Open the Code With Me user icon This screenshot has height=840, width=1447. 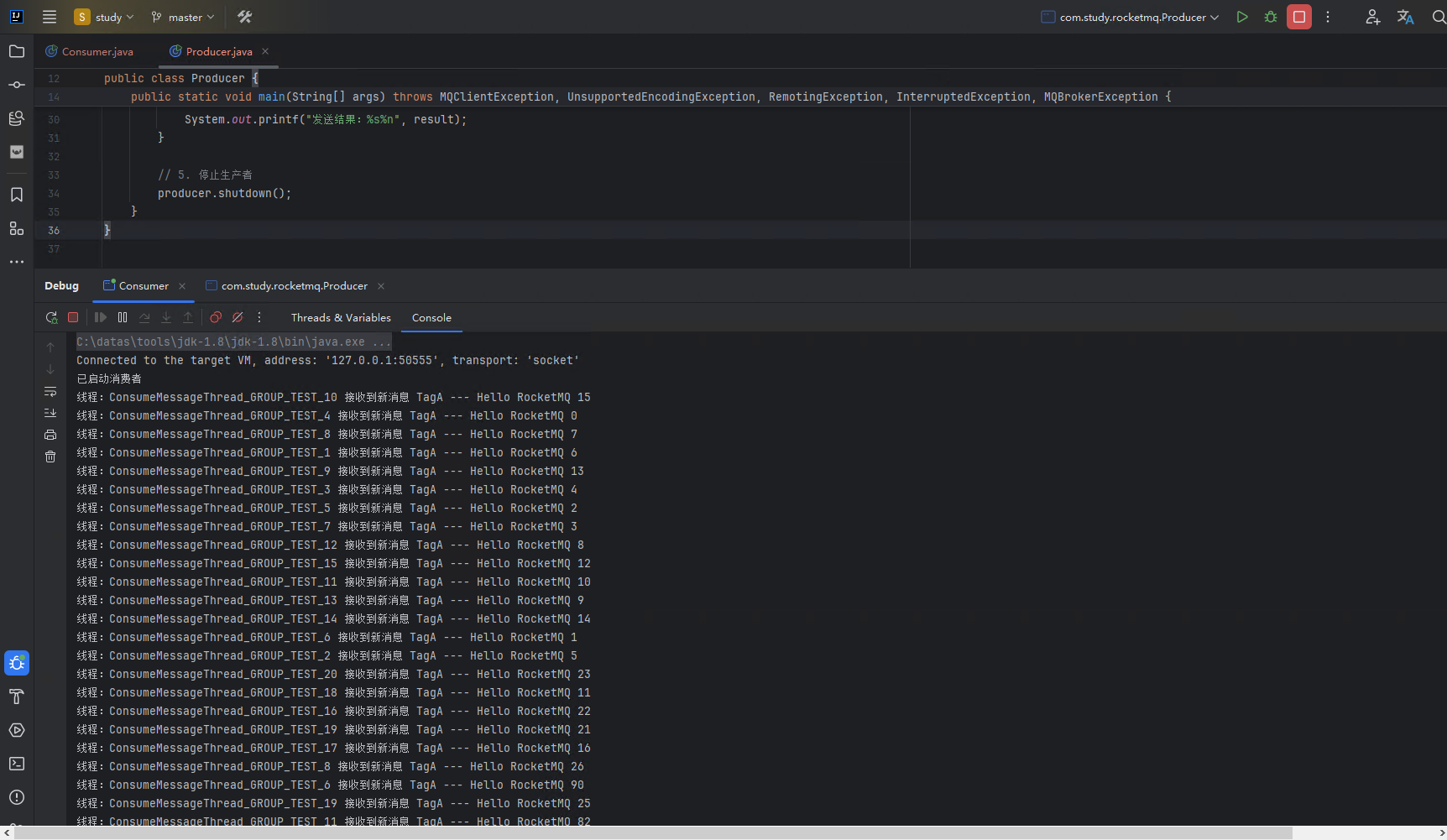1372,17
